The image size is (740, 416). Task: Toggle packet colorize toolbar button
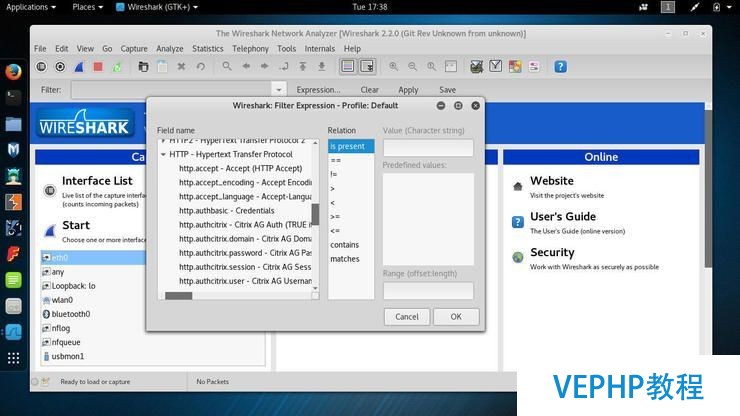(348, 67)
